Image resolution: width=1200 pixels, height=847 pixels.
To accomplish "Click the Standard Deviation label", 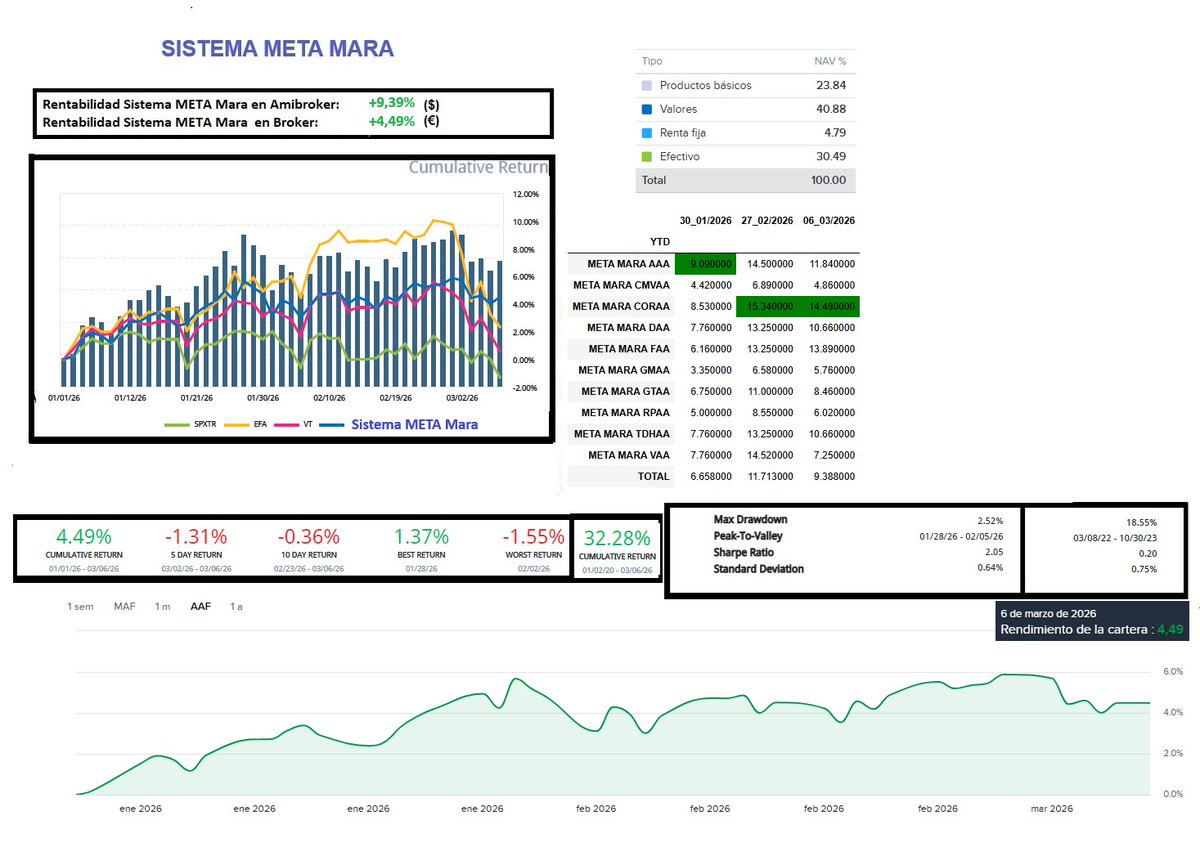I will tap(759, 569).
